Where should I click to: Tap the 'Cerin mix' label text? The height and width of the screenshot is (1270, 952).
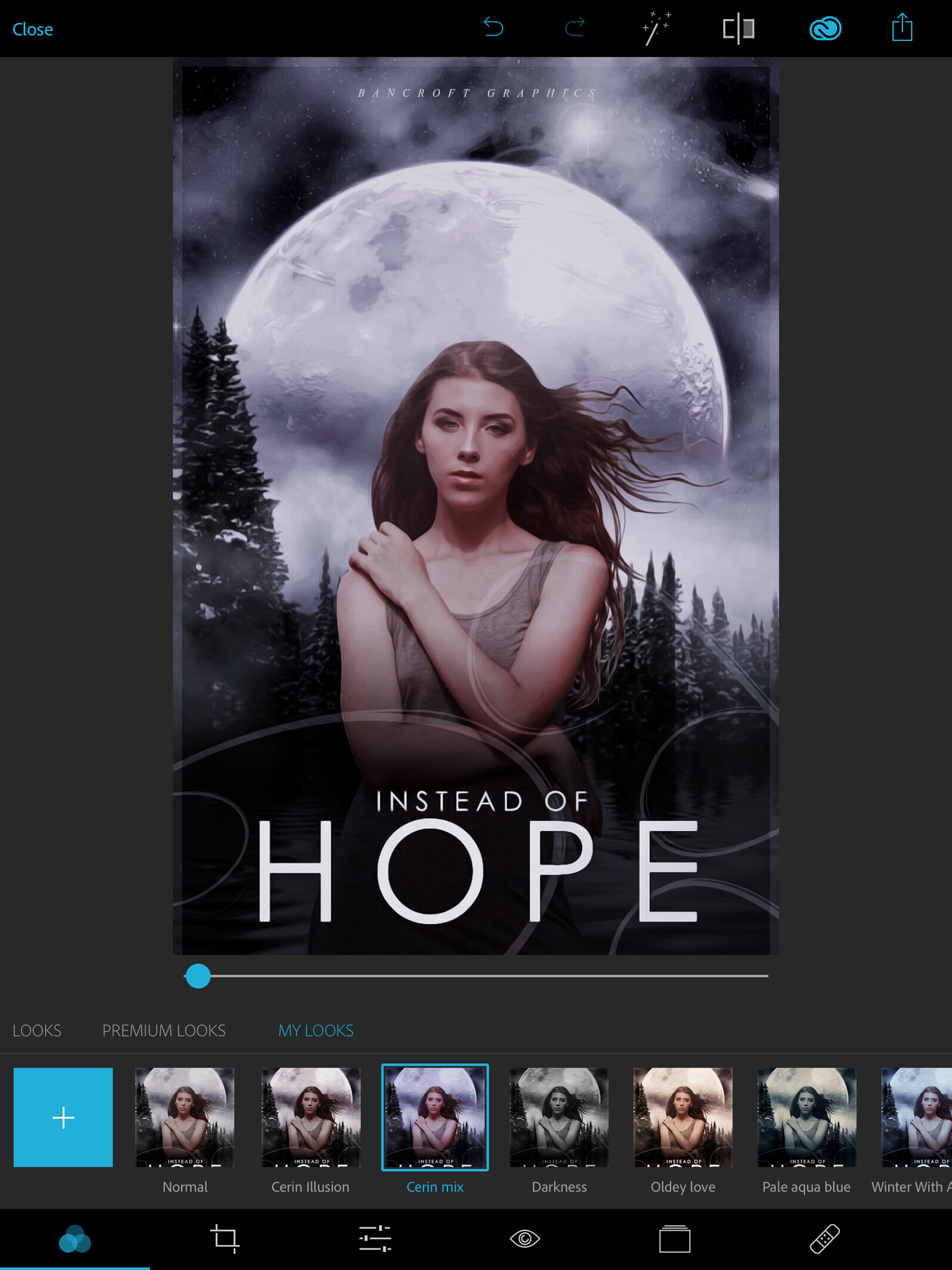pos(435,1187)
